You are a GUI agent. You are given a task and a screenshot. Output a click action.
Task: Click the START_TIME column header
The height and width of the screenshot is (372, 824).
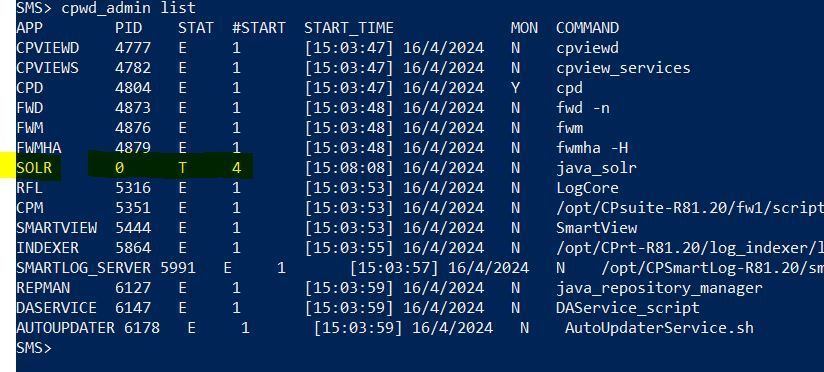point(348,28)
